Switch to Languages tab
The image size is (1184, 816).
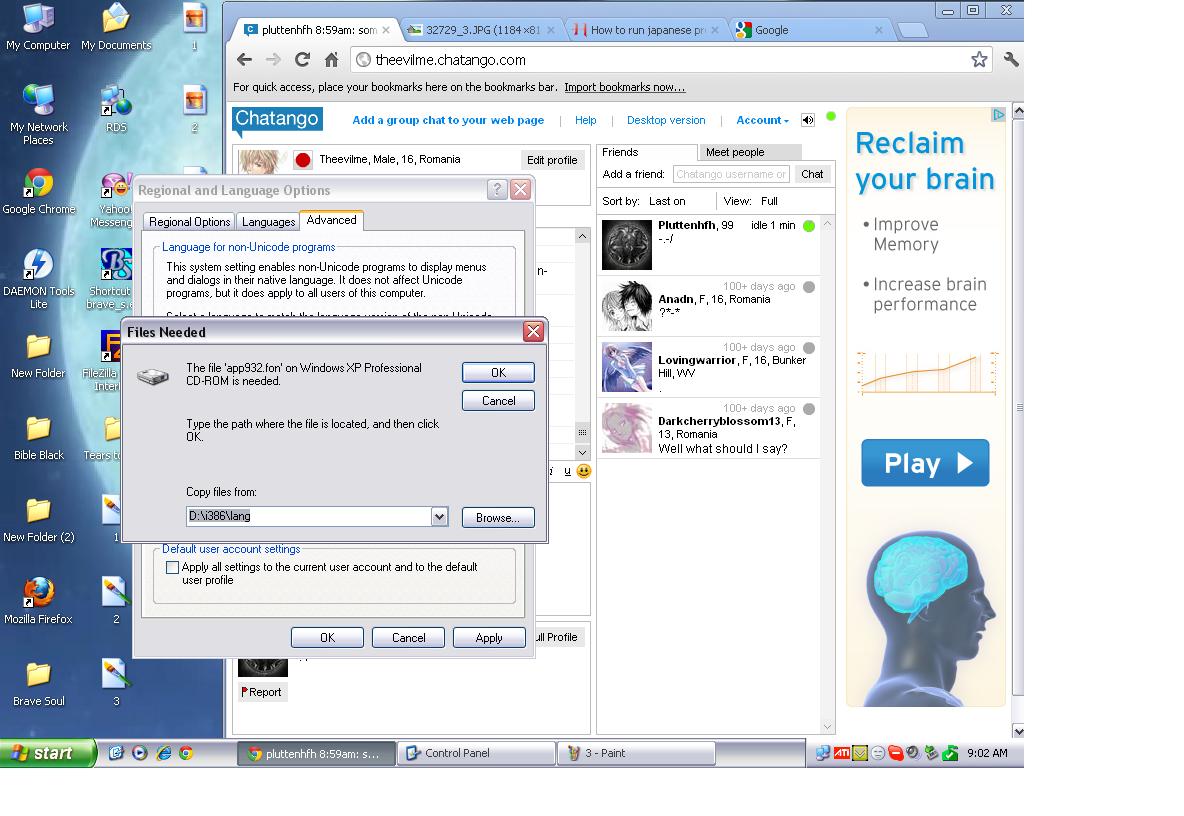268,222
